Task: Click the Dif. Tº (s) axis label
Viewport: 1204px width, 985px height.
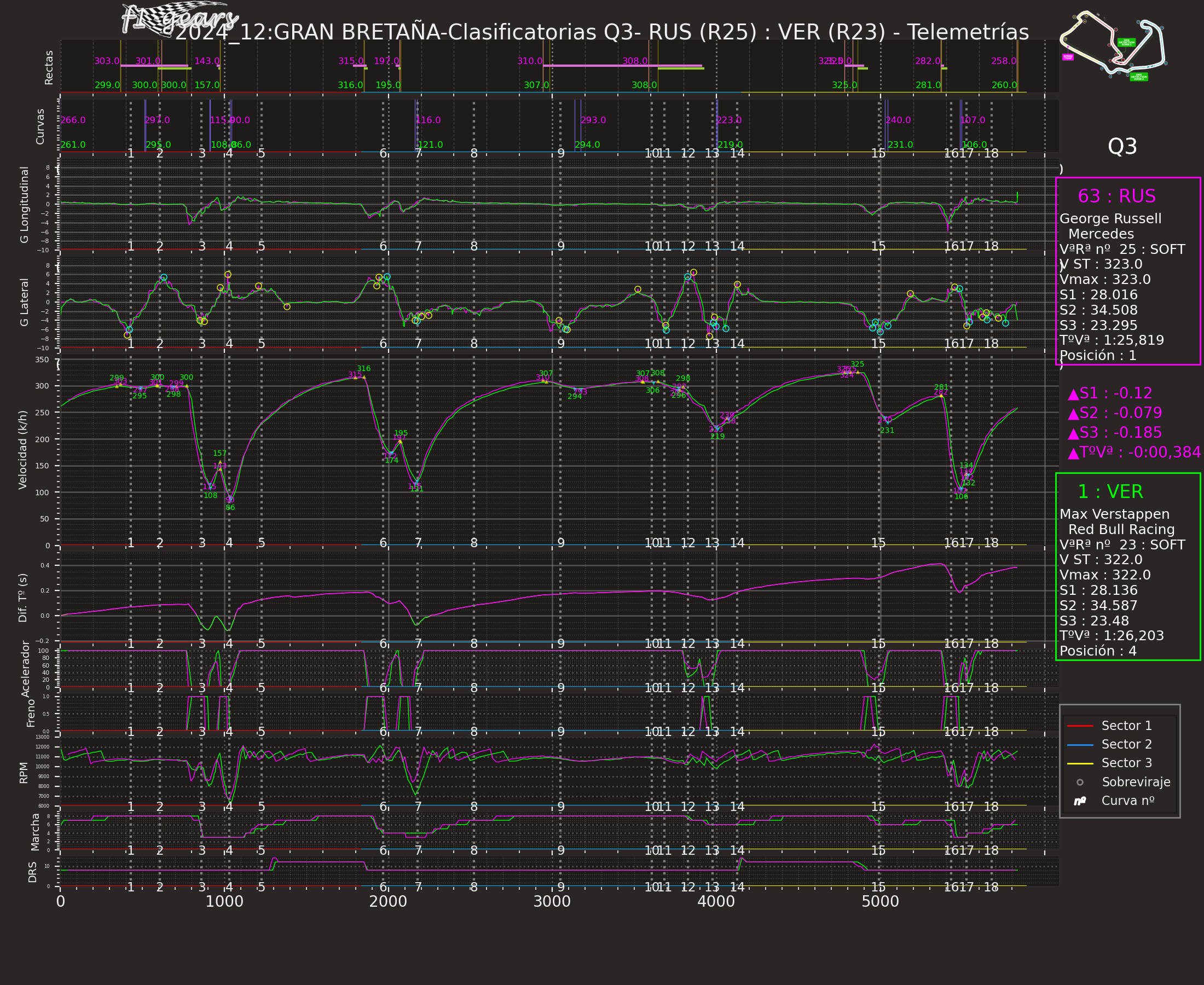Action: click(x=22, y=598)
